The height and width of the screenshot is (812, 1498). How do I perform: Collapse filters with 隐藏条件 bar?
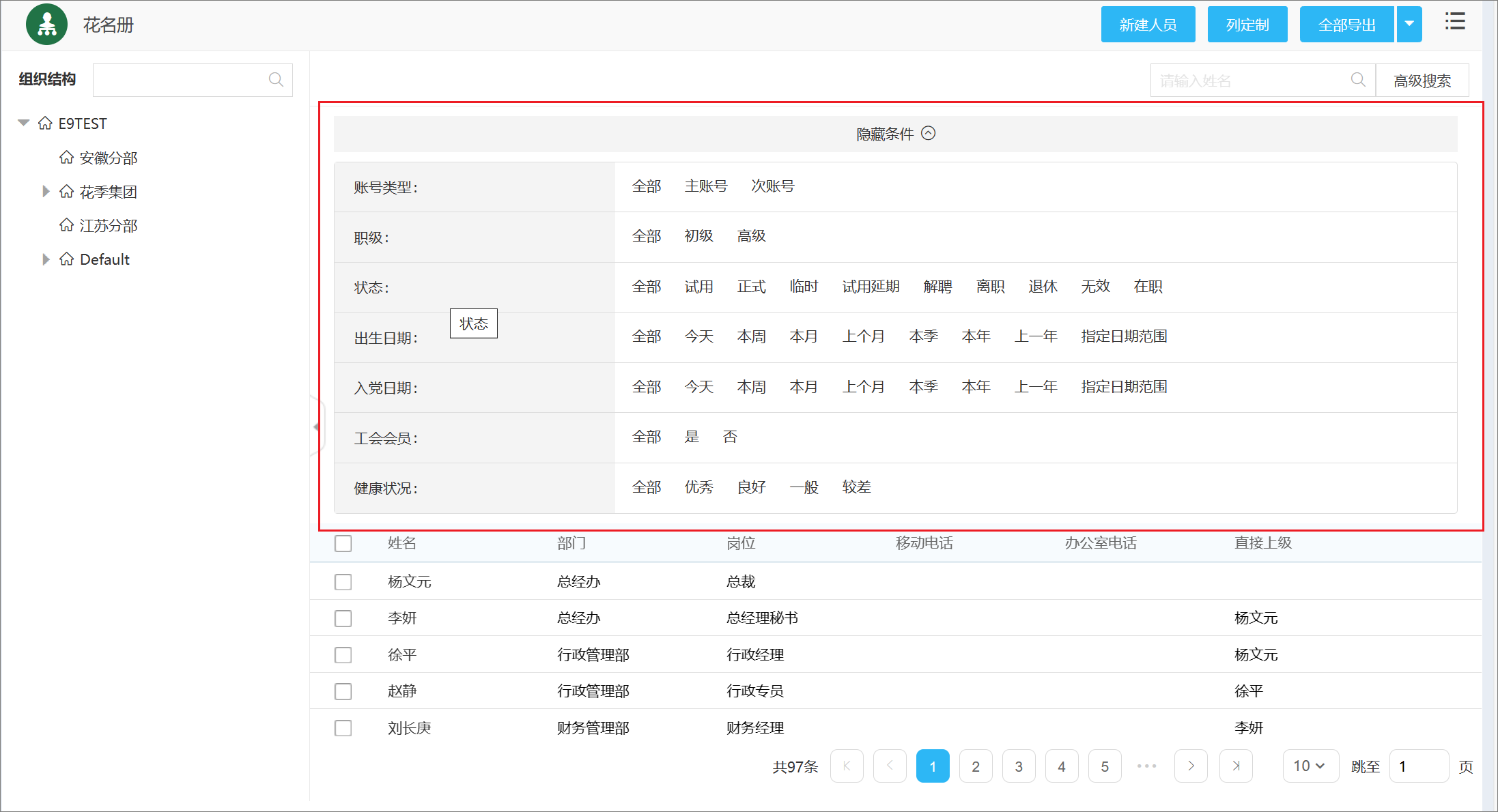[x=895, y=134]
